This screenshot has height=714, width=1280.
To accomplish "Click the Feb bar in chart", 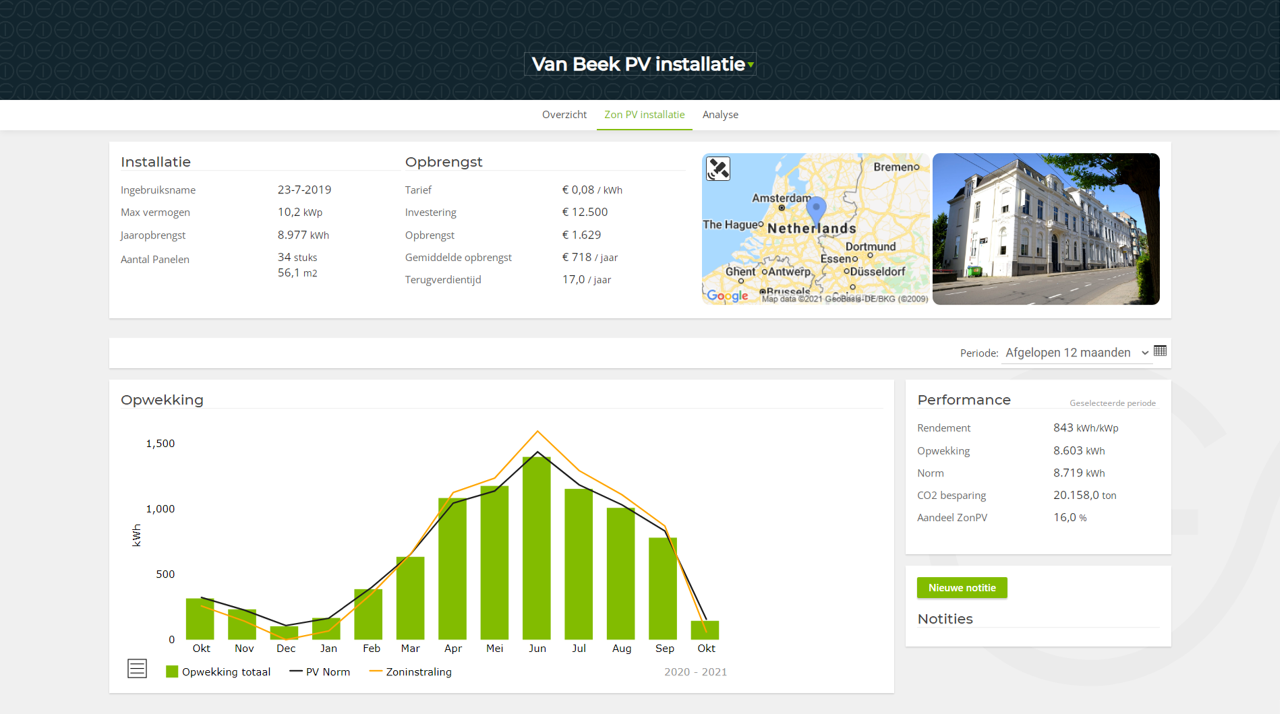I will [x=368, y=614].
